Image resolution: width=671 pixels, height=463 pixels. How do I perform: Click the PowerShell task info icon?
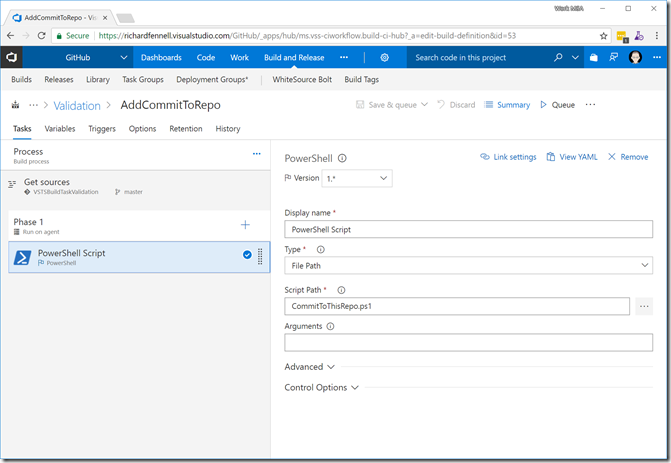click(x=342, y=158)
